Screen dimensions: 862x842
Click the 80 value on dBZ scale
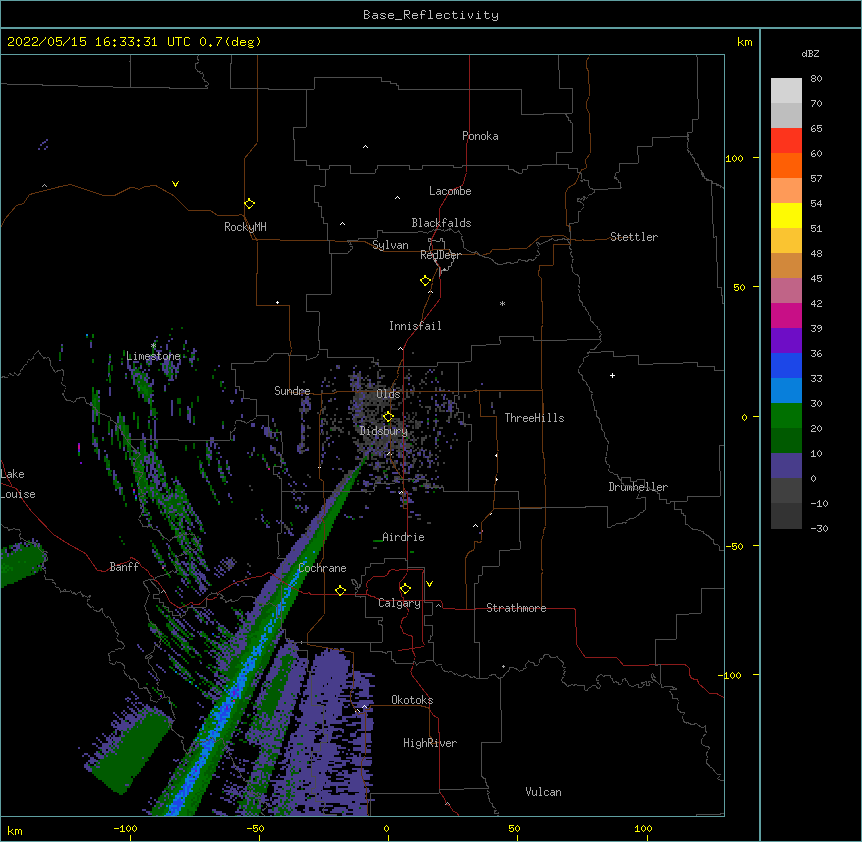[816, 79]
